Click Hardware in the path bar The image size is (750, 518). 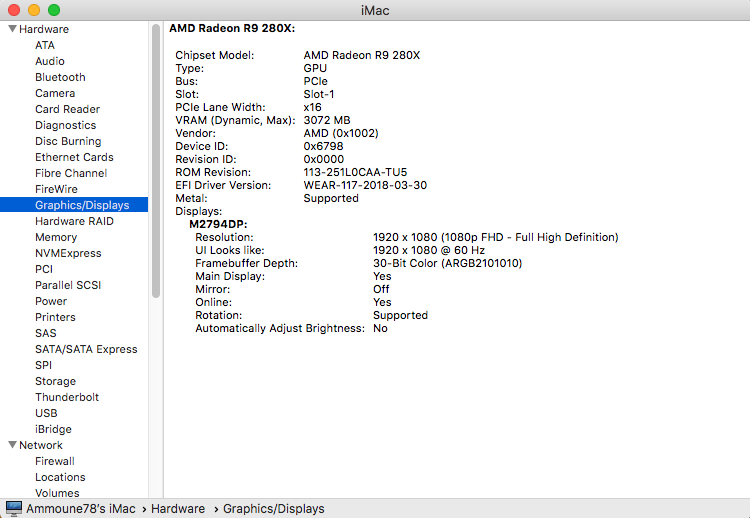(178, 508)
